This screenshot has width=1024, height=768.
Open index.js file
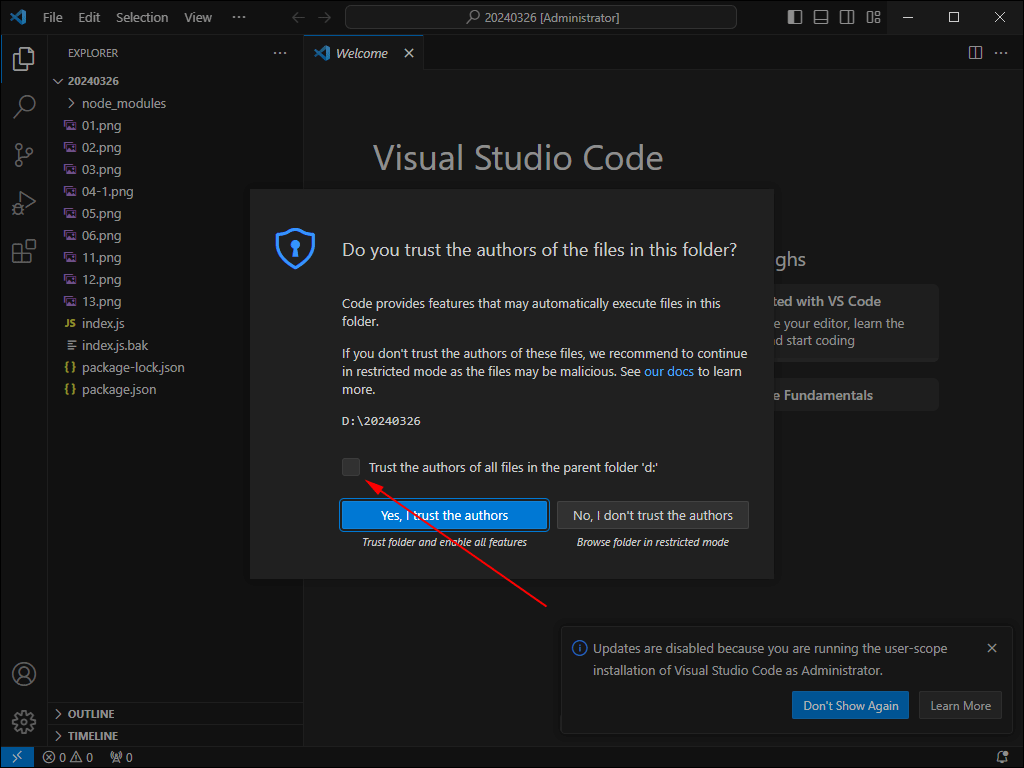point(175,323)
